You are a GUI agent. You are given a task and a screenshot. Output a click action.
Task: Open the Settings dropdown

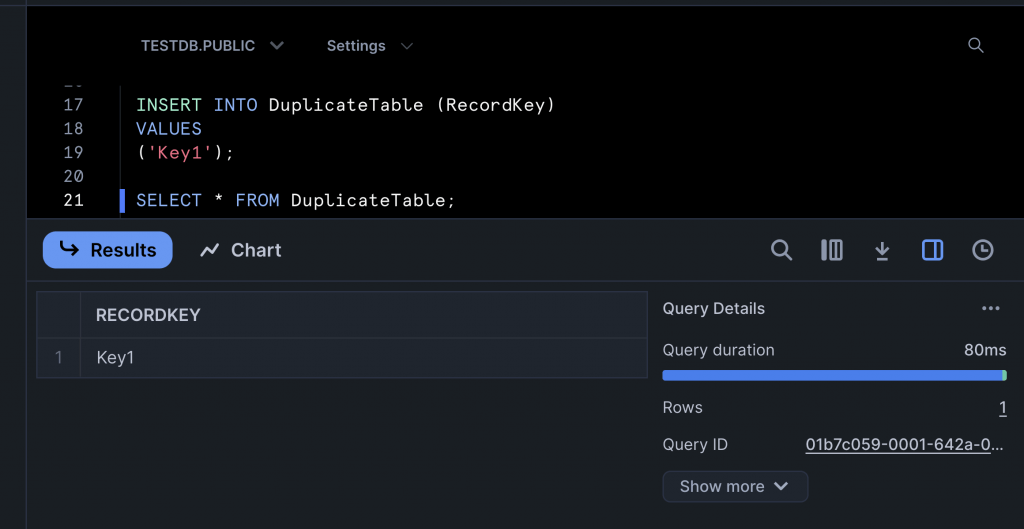click(369, 46)
